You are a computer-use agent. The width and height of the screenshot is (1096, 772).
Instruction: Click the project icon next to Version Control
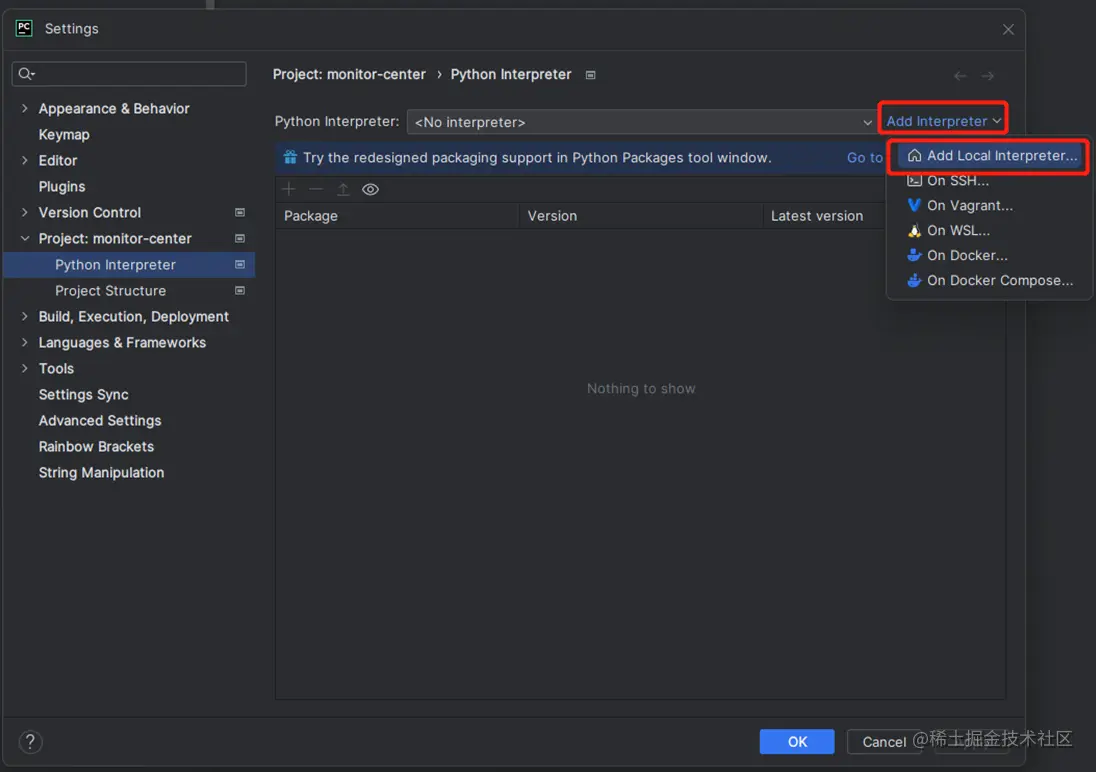tap(240, 213)
